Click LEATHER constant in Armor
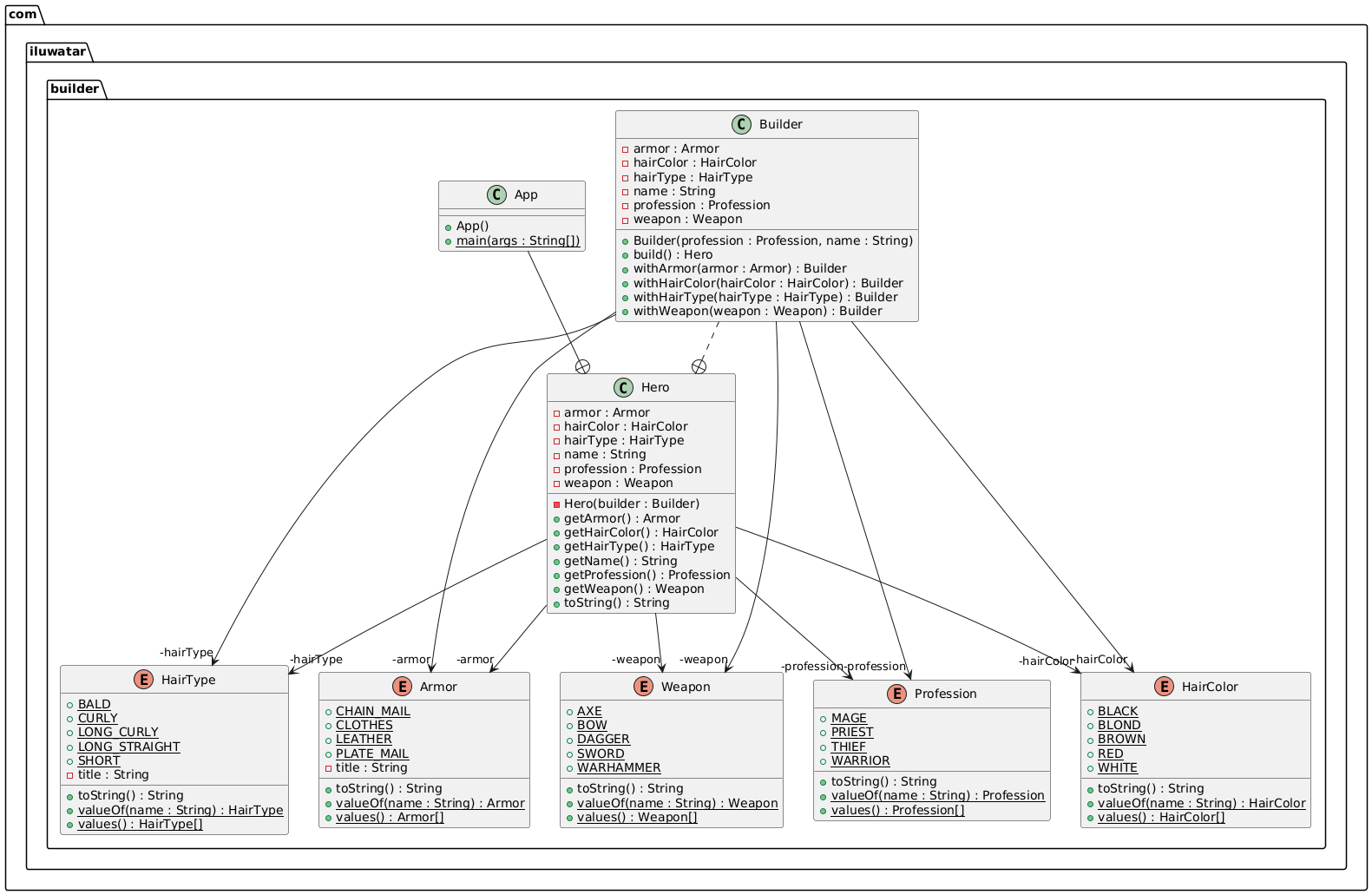 coord(364,740)
